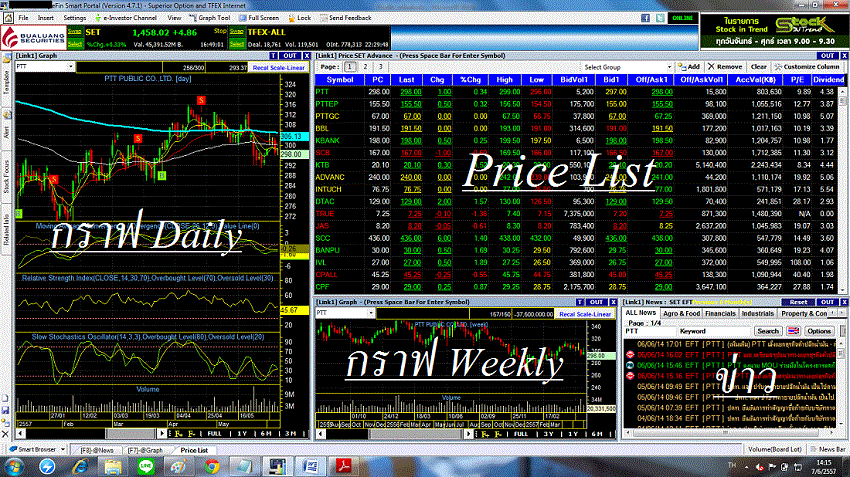Image resolution: width=850 pixels, height=477 pixels.
Task: Switch to the Industrials news tab
Action: (757, 313)
